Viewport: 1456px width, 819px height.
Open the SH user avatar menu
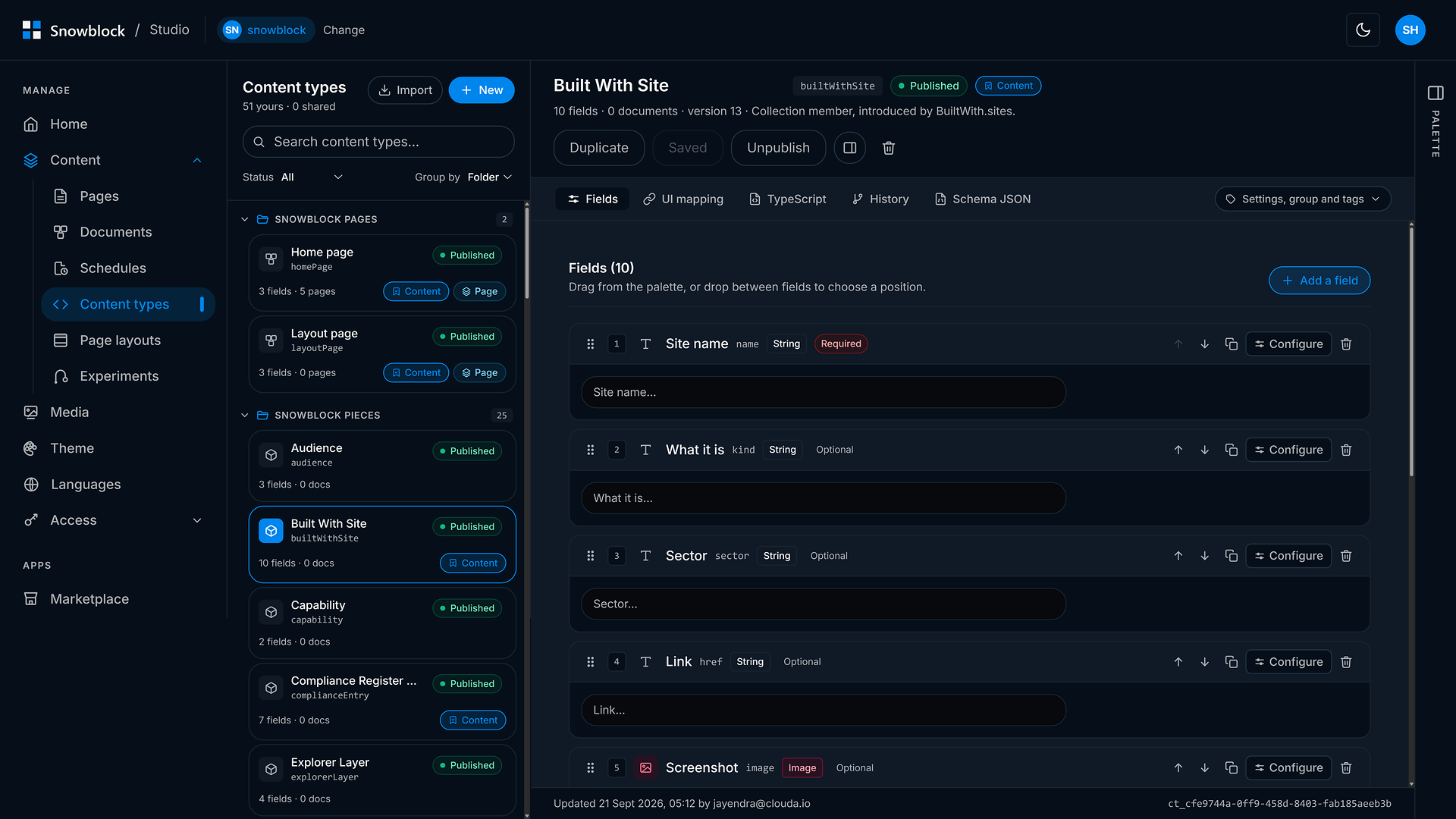point(1410,30)
